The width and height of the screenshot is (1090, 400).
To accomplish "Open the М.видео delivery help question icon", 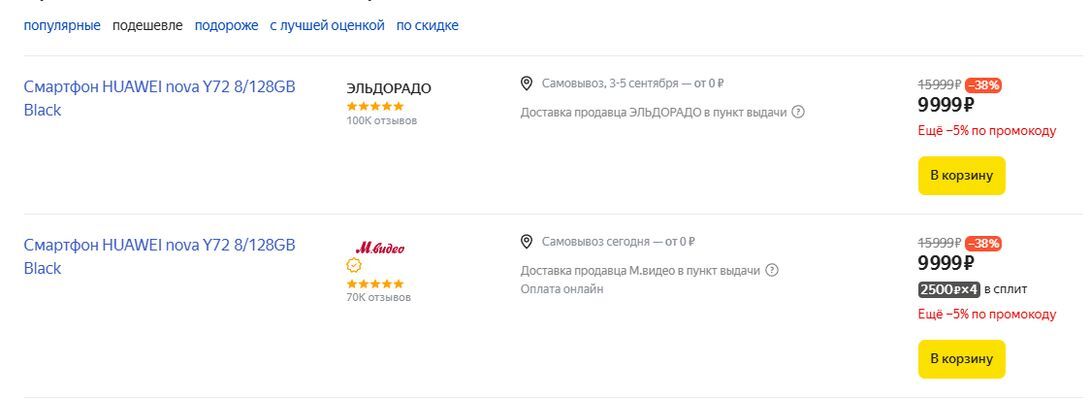I will 772,270.
